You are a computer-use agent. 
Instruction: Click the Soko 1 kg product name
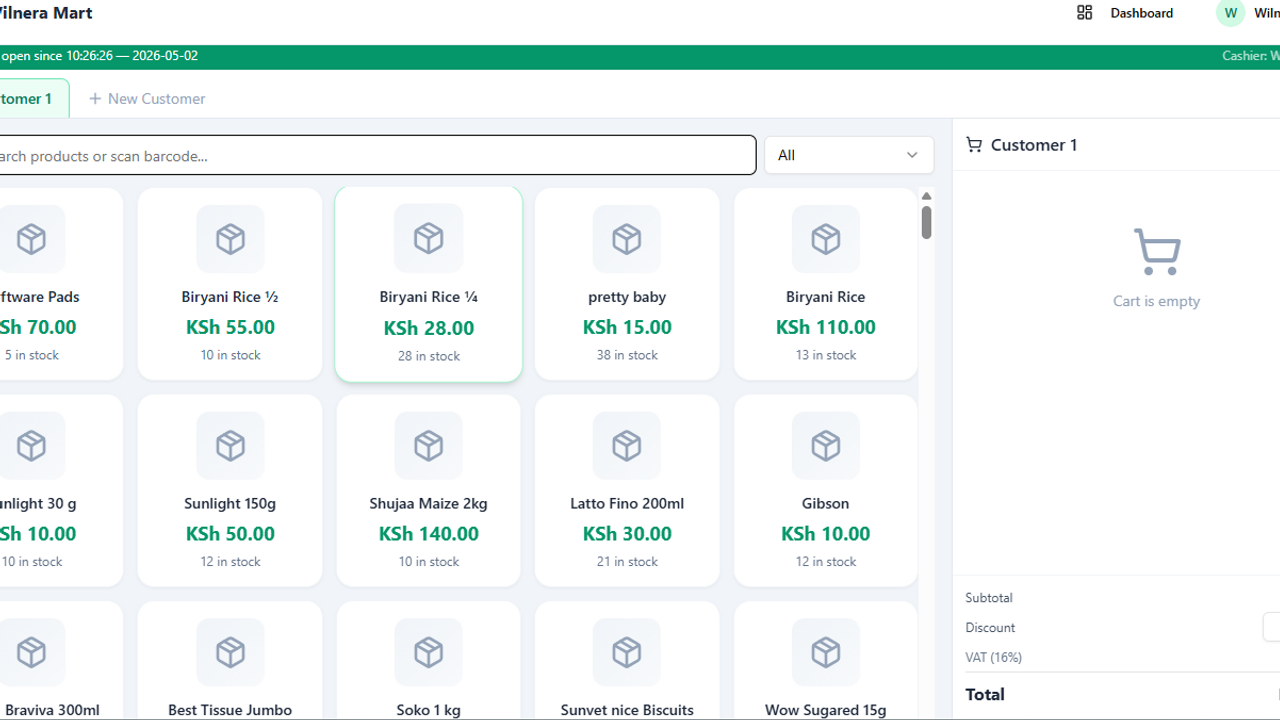pyautogui.click(x=429, y=710)
